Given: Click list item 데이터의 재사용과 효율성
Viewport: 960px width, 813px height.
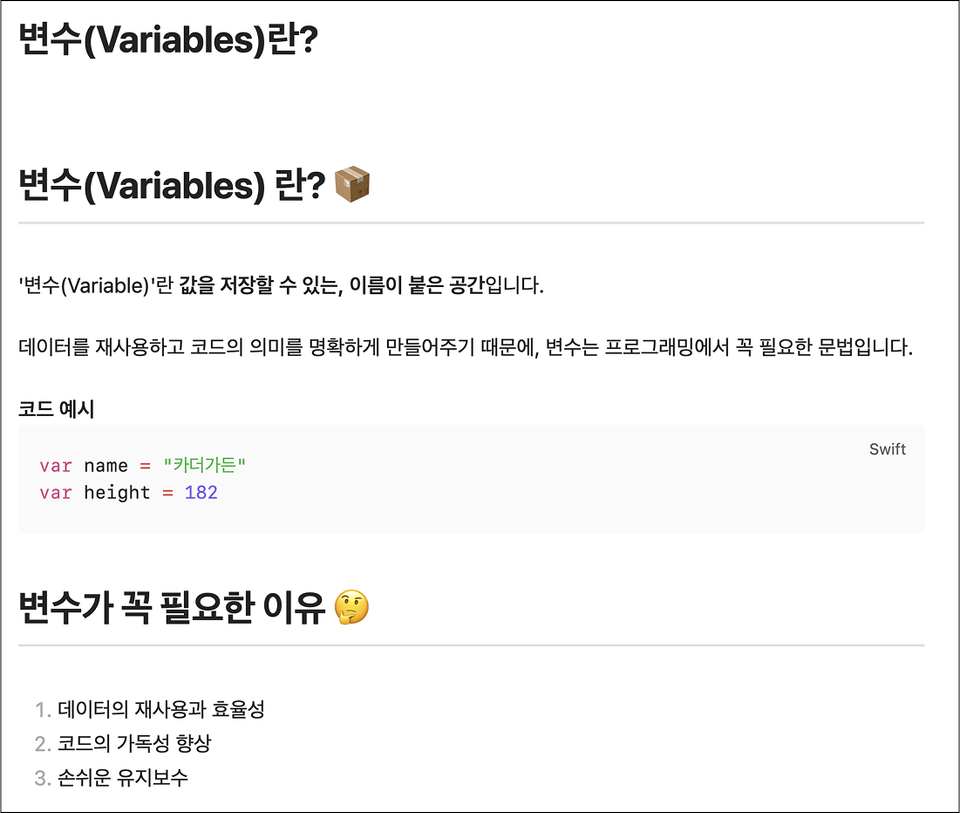Looking at the screenshot, I should tap(161, 710).
